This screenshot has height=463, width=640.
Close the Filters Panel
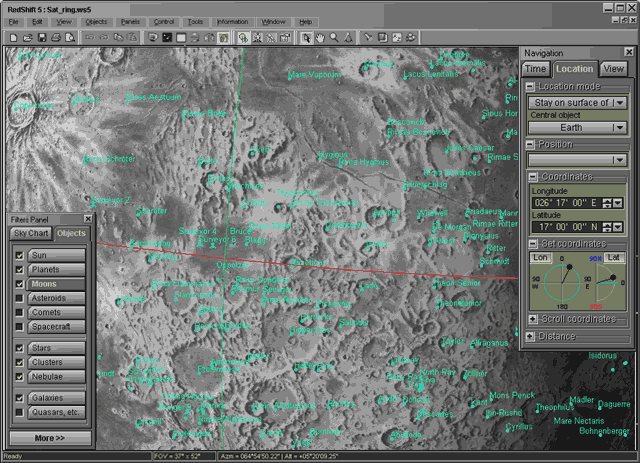(x=88, y=218)
